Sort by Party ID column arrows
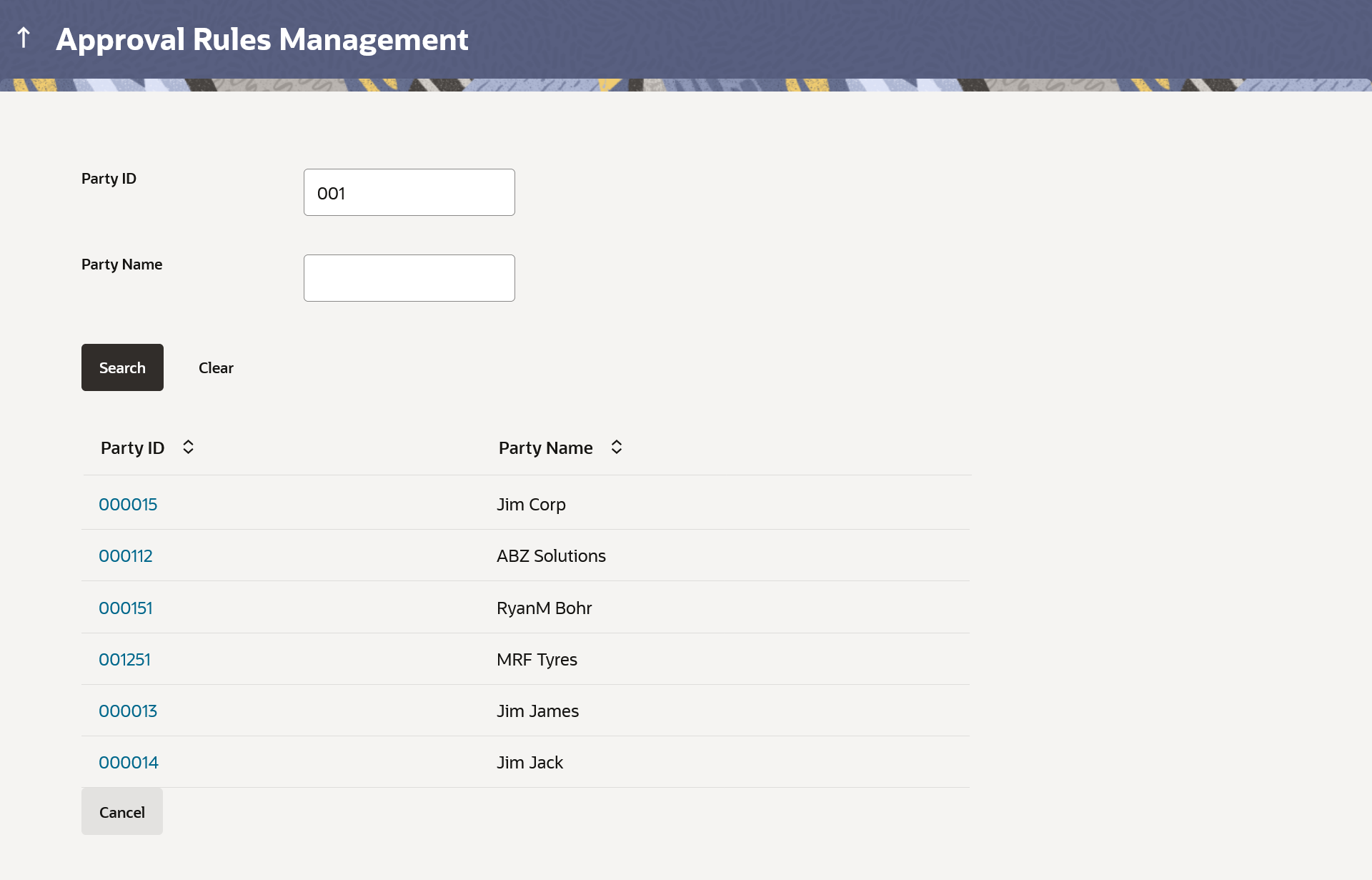Viewport: 1372px width, 880px height. (188, 448)
